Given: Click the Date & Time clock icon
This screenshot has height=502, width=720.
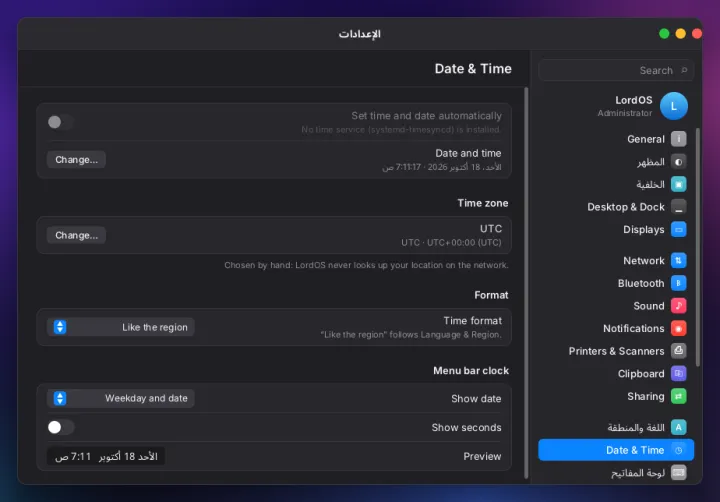Looking at the screenshot, I should (x=678, y=450).
